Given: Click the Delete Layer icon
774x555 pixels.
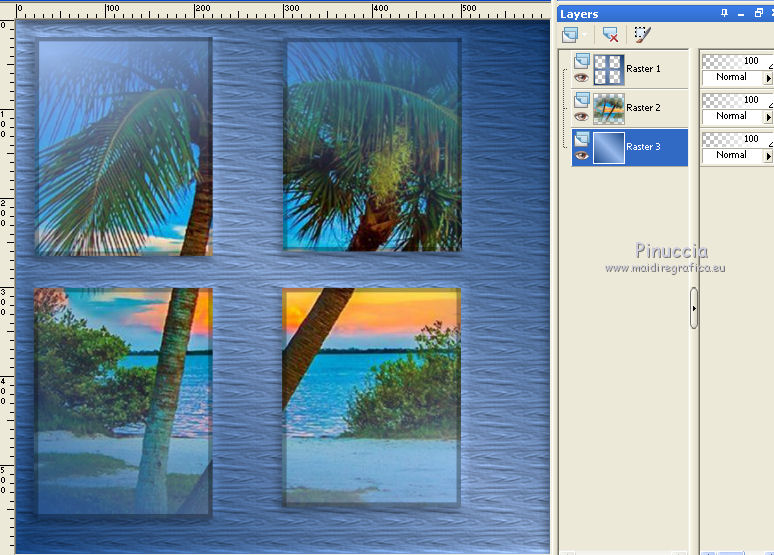Looking at the screenshot, I should (610, 35).
